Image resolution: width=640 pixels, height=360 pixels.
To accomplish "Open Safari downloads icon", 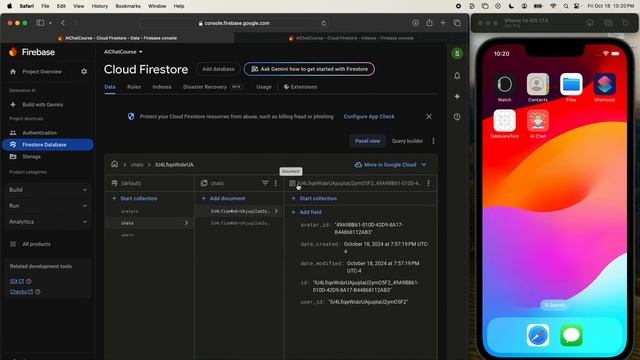I will (x=416, y=23).
